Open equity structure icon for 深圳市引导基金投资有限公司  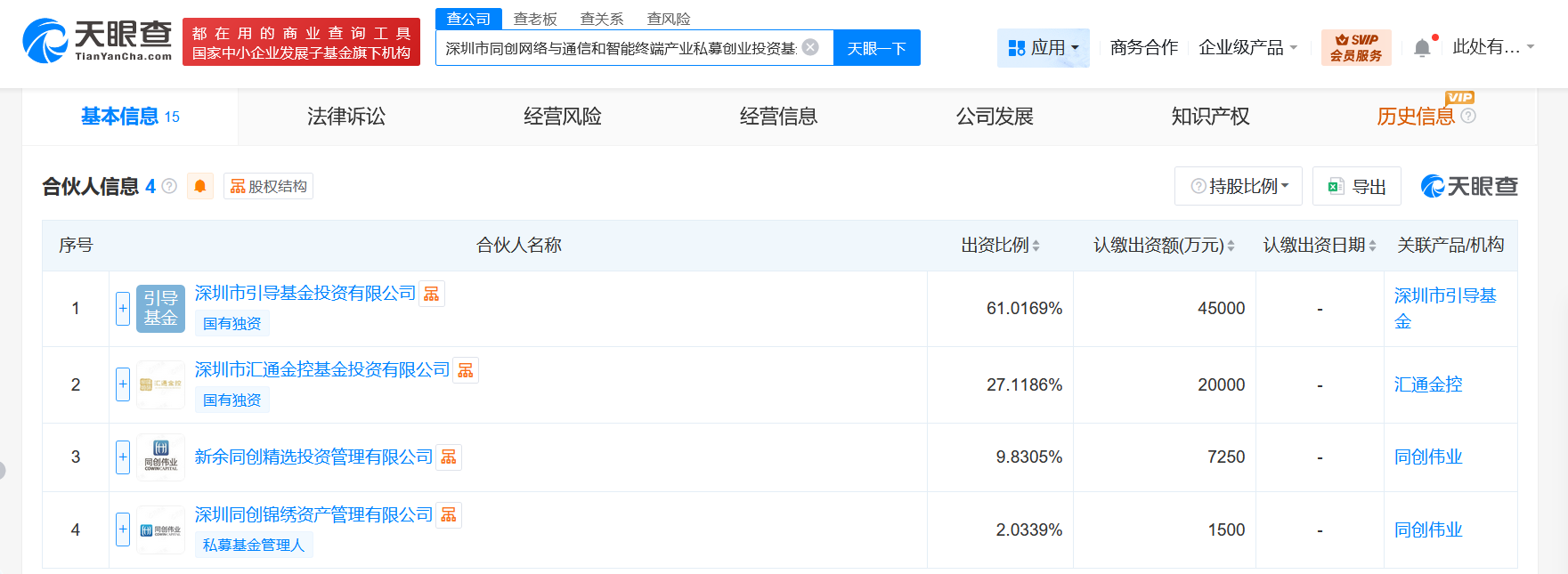coord(432,294)
